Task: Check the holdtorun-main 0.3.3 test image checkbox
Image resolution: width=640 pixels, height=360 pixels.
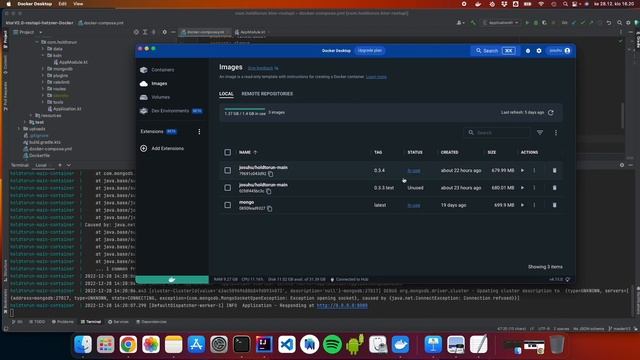Action: [228, 188]
